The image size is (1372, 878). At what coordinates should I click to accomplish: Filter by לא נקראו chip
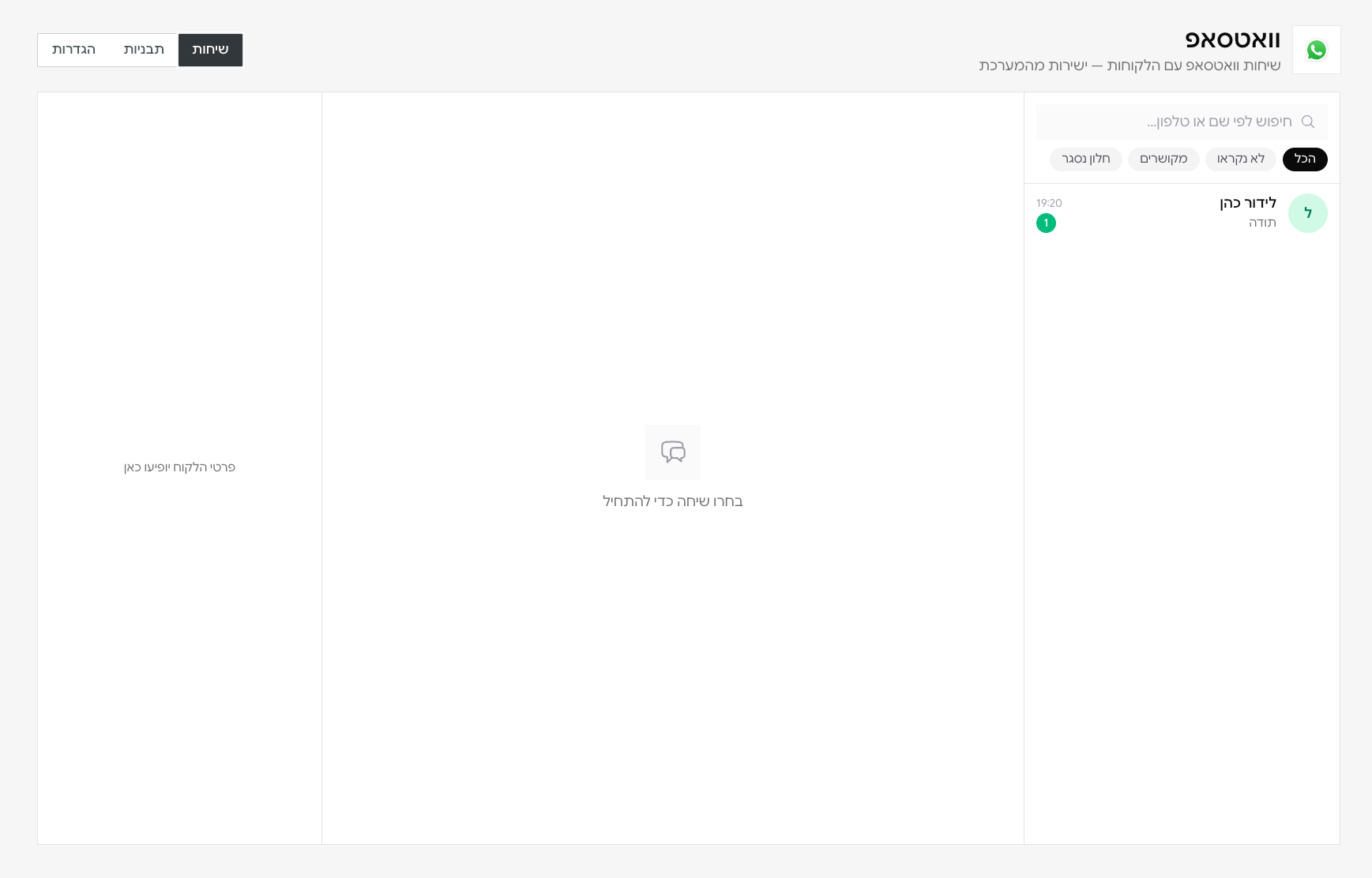tap(1241, 159)
